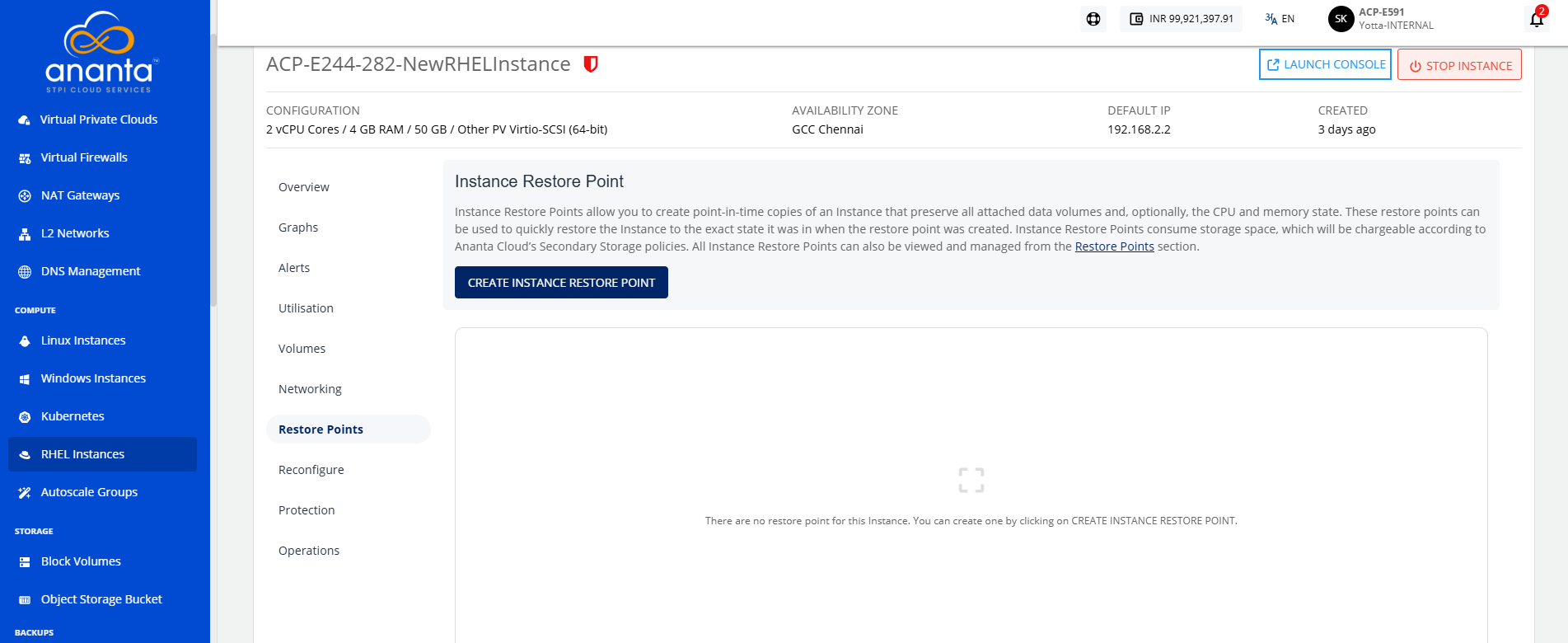This screenshot has height=643, width=1568.
Task: Follow the Restore Points link in description
Action: tap(1114, 246)
